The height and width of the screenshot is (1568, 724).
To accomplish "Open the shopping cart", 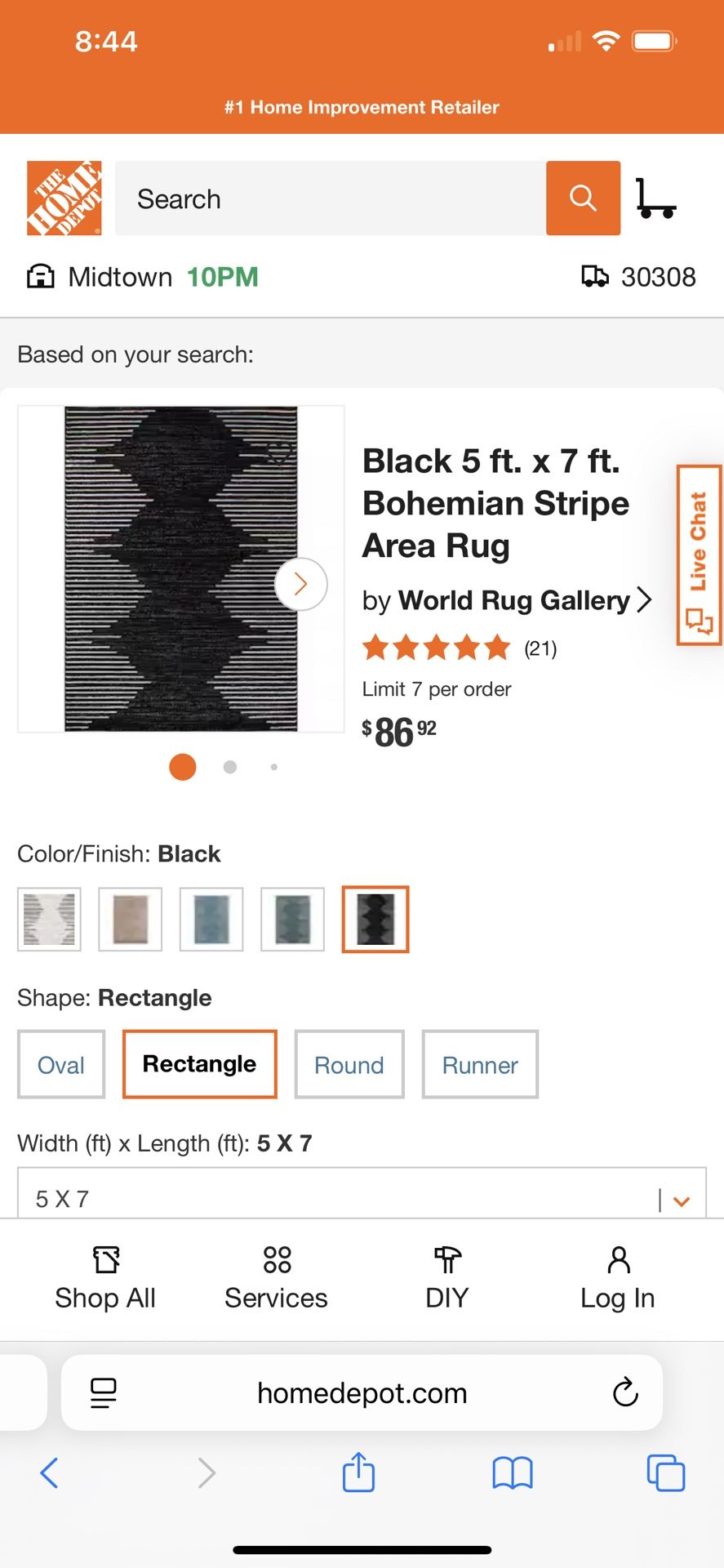I will [655, 198].
